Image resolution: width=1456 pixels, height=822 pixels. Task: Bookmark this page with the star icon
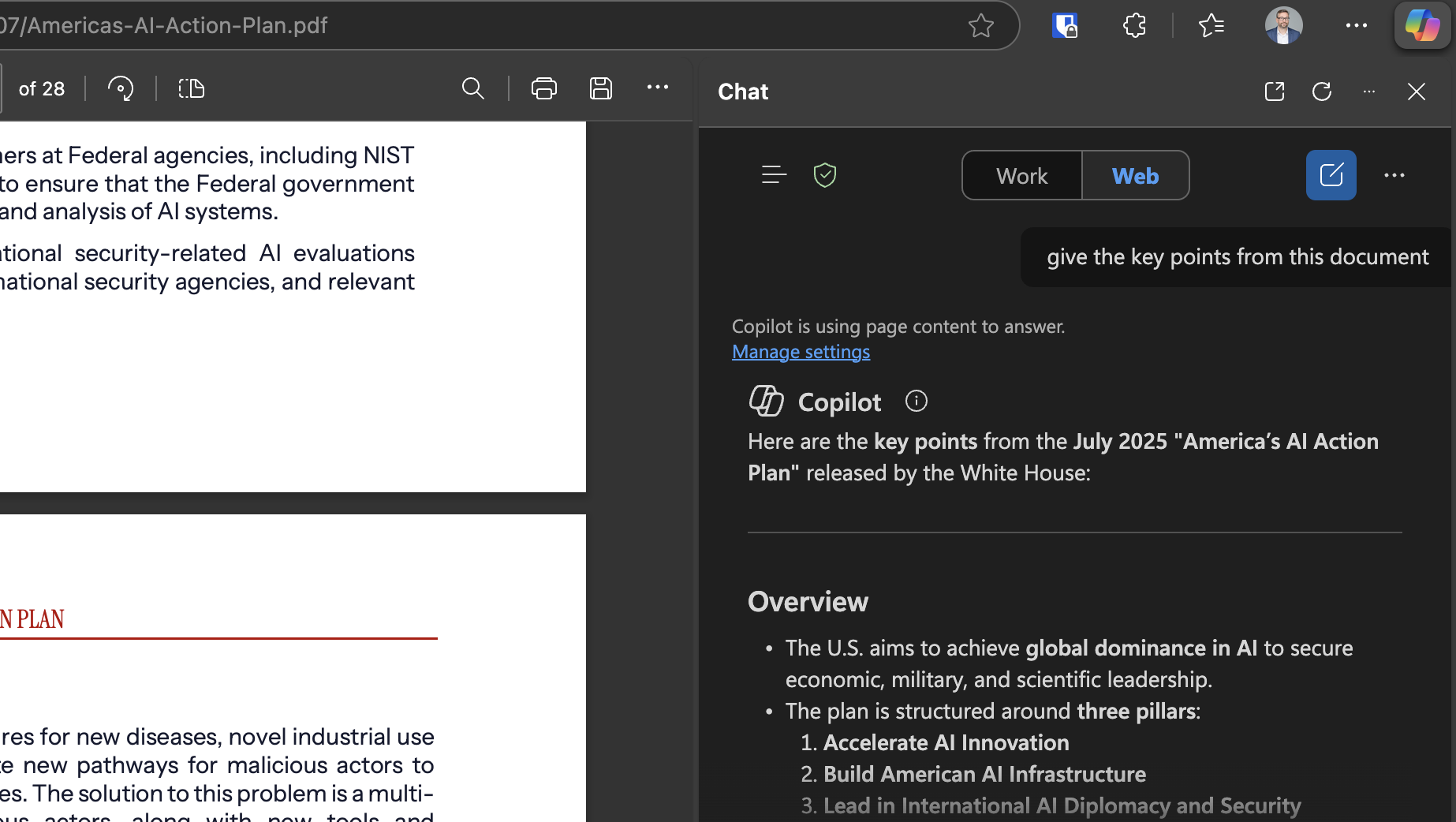click(x=981, y=25)
